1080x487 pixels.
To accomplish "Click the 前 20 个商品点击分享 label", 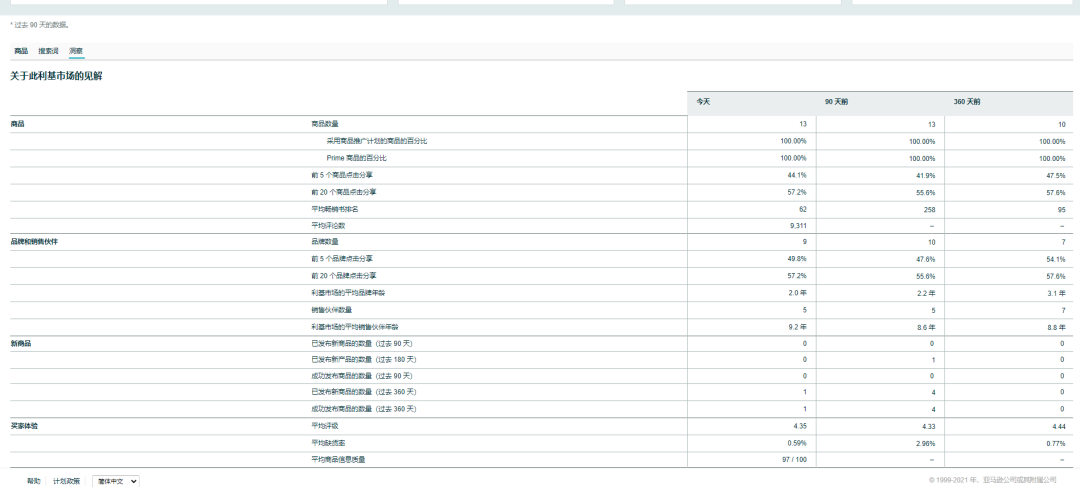I will click(344, 192).
